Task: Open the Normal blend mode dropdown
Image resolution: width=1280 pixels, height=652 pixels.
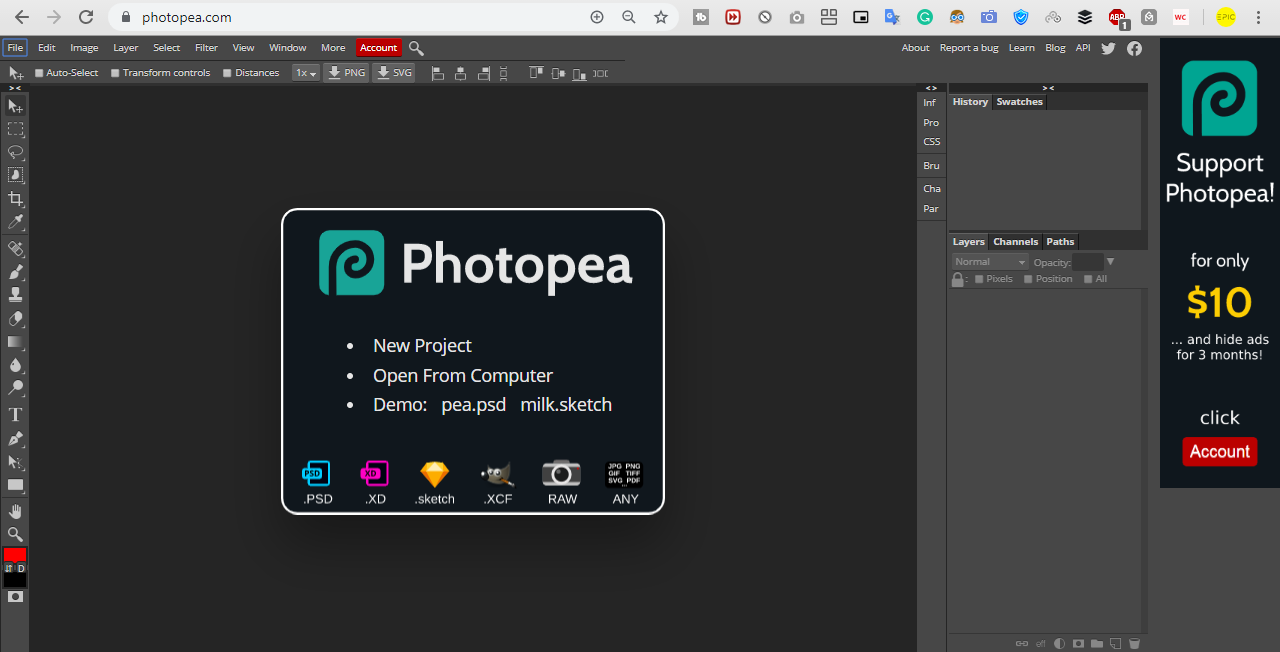Action: pyautogui.click(x=990, y=262)
